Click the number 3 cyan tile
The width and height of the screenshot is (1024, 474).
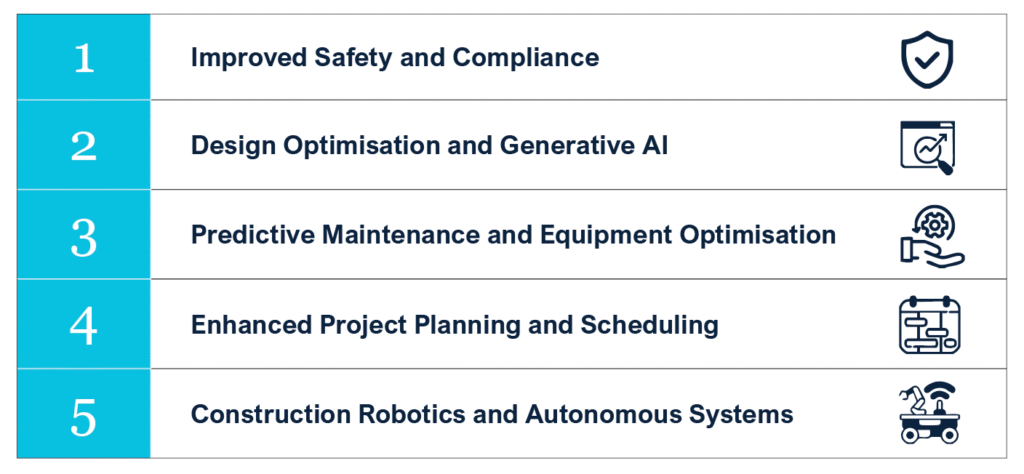pyautogui.click(x=84, y=235)
